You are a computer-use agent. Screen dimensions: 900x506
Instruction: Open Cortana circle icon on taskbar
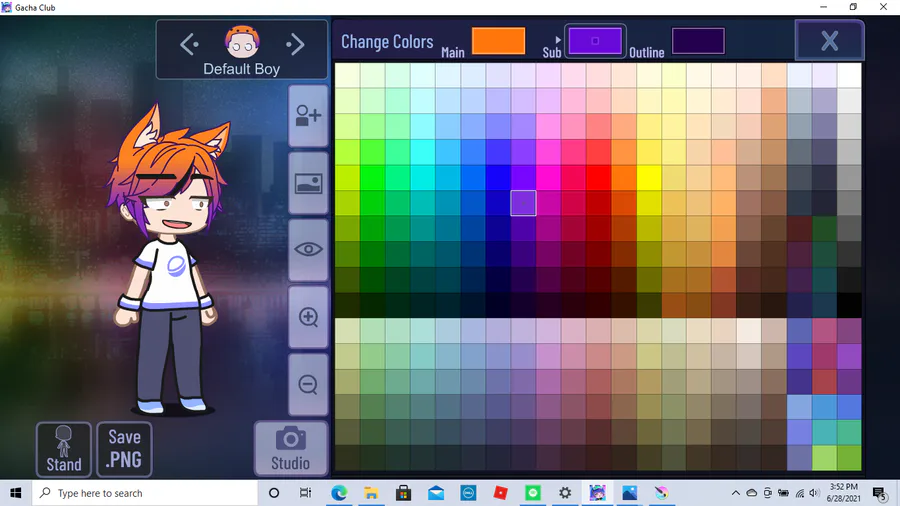tap(274, 493)
